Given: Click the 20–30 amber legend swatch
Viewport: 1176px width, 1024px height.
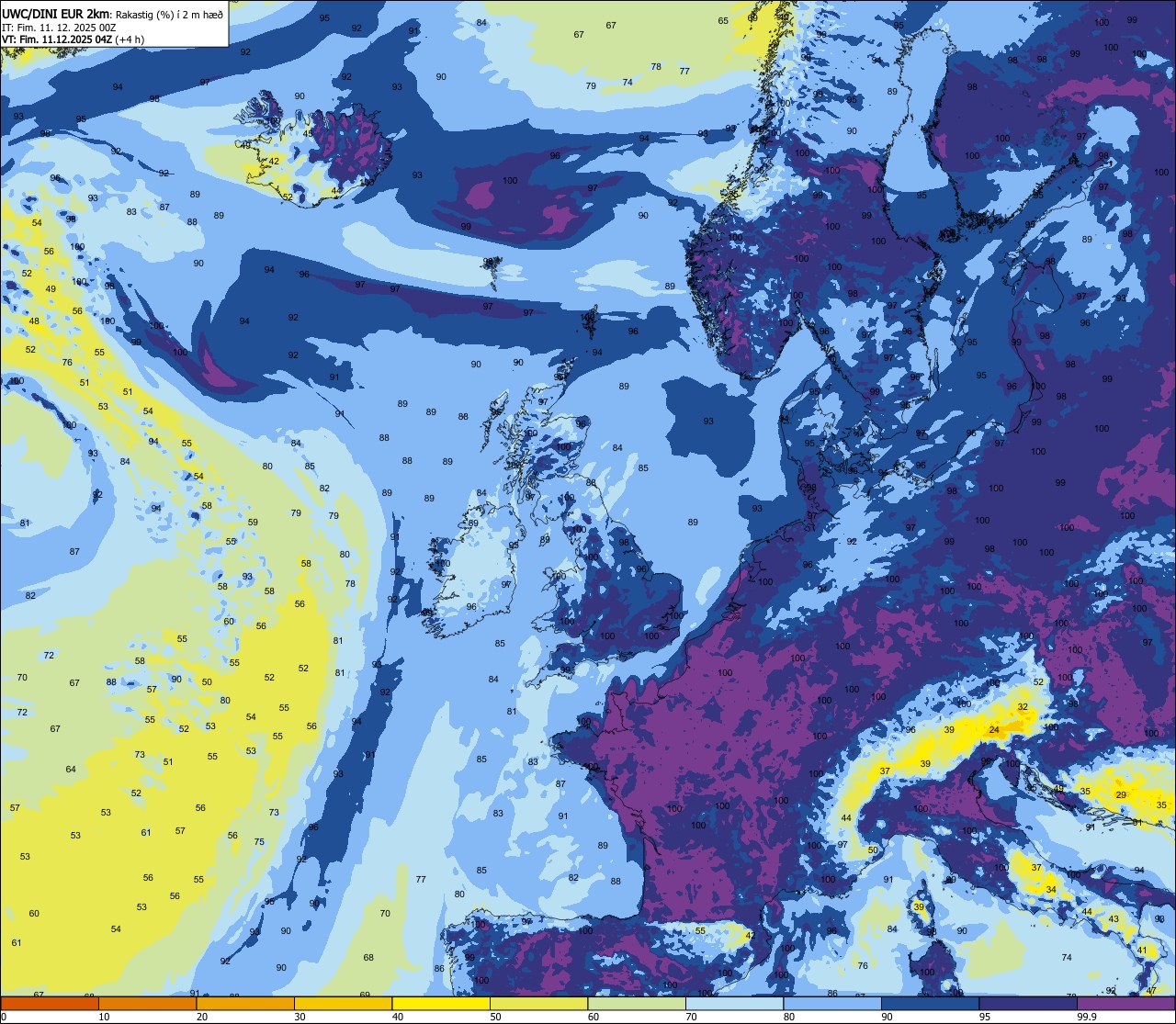Looking at the screenshot, I should (245, 1003).
